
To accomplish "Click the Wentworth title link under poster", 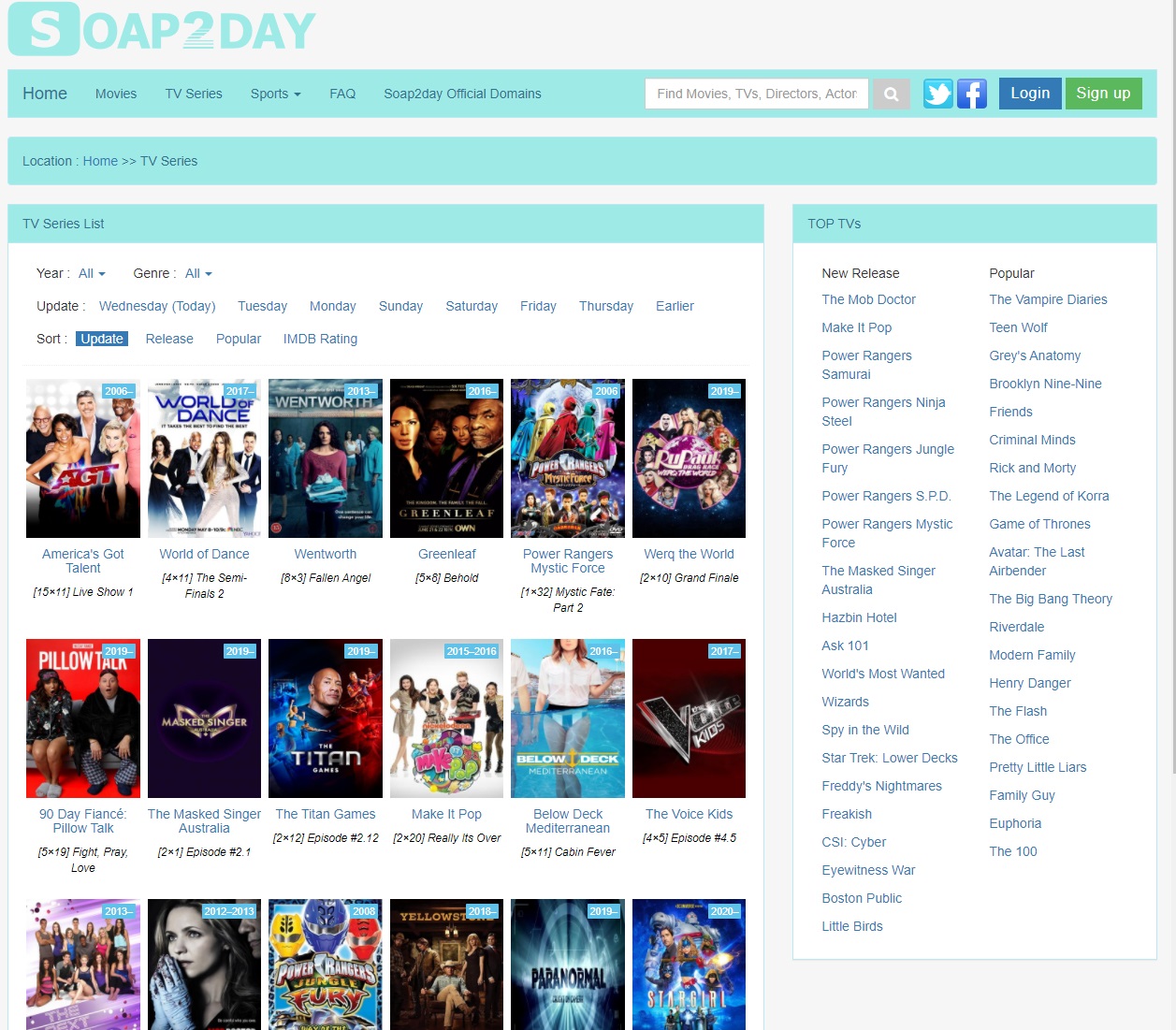I will [326, 554].
